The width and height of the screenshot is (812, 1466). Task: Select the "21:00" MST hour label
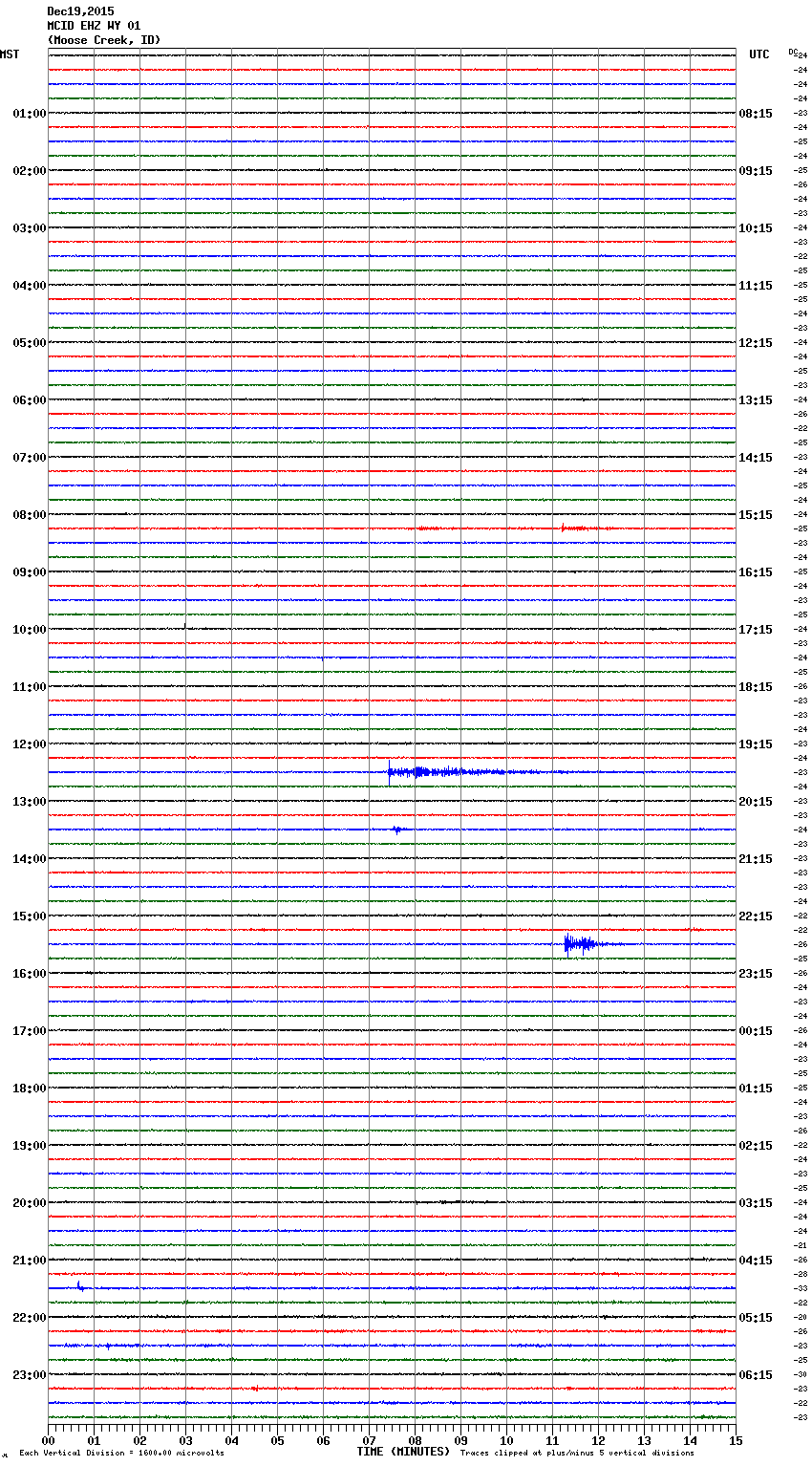pos(30,1261)
